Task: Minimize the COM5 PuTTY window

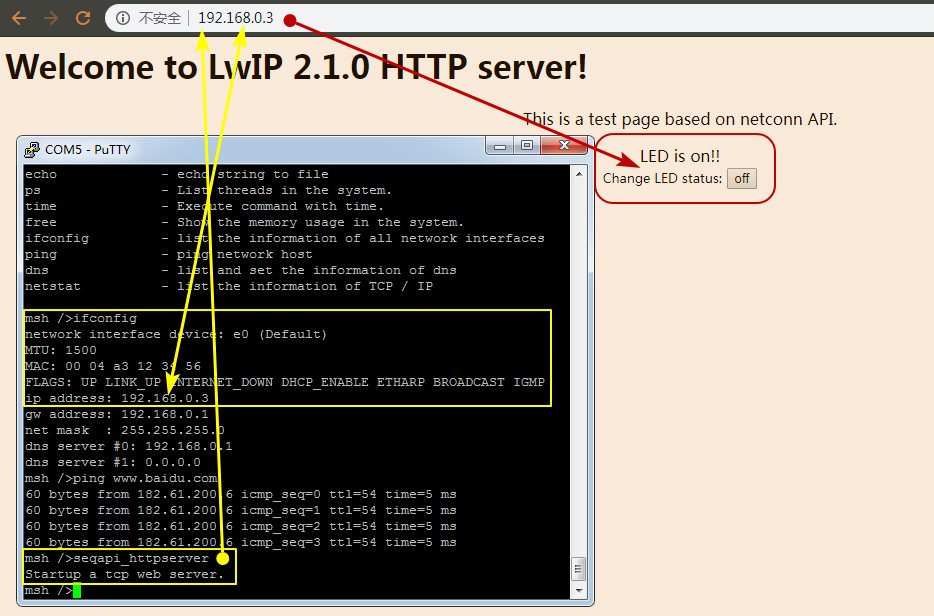Action: (498, 145)
